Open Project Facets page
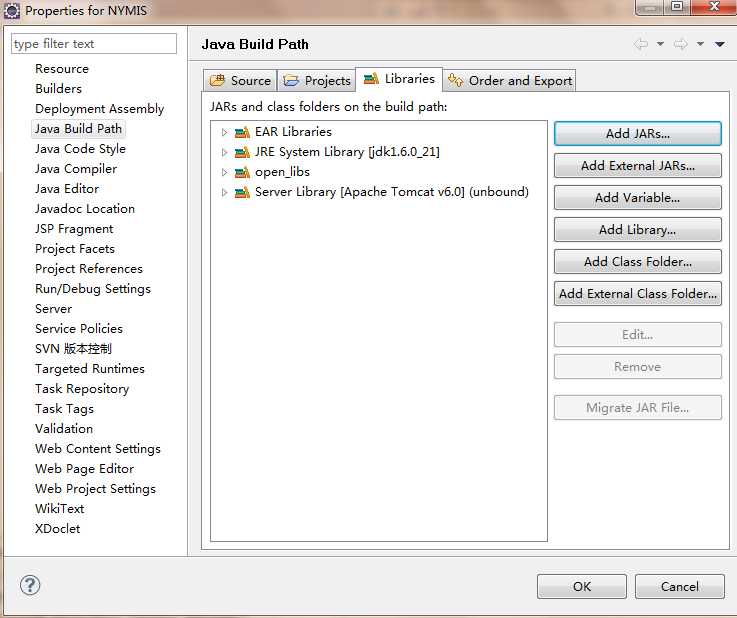This screenshot has width=737, height=618. point(75,249)
